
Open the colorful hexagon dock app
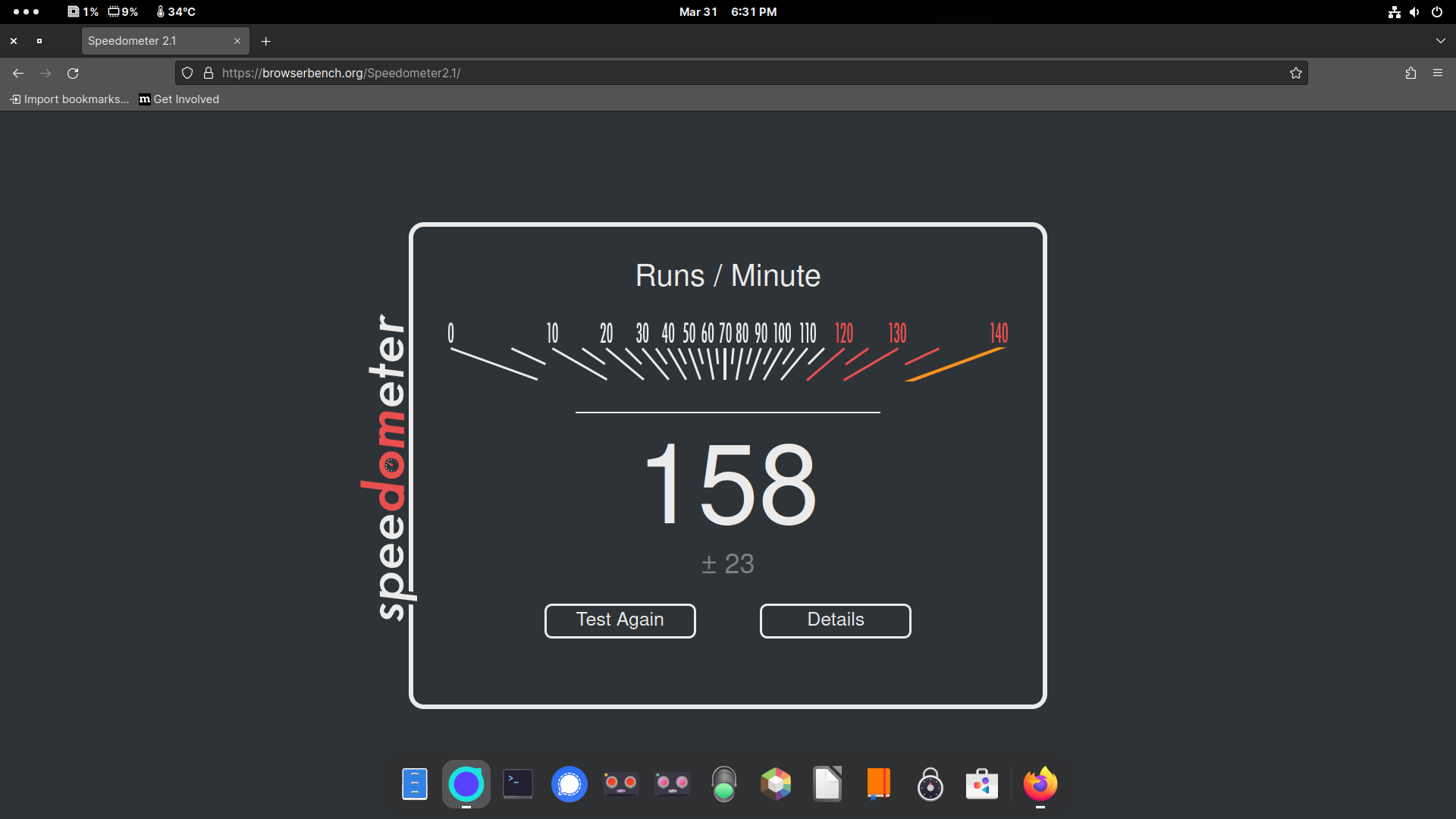[776, 784]
